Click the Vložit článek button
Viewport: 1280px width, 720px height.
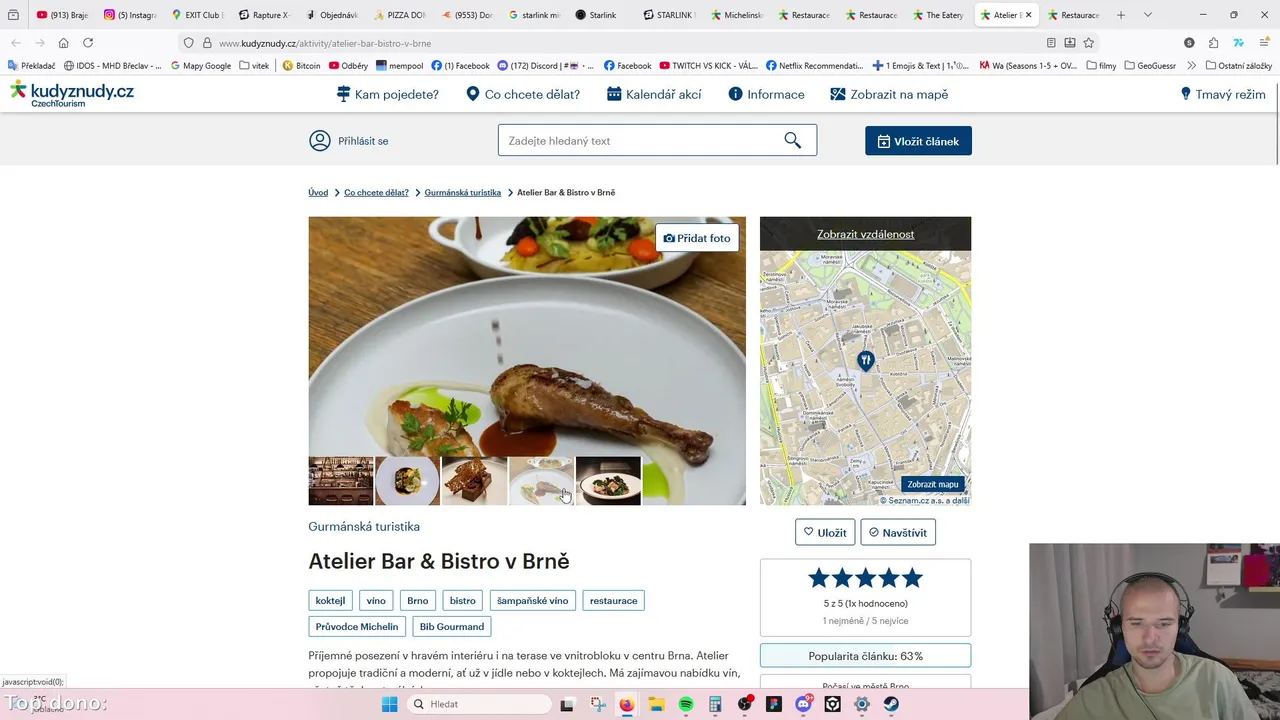click(918, 141)
